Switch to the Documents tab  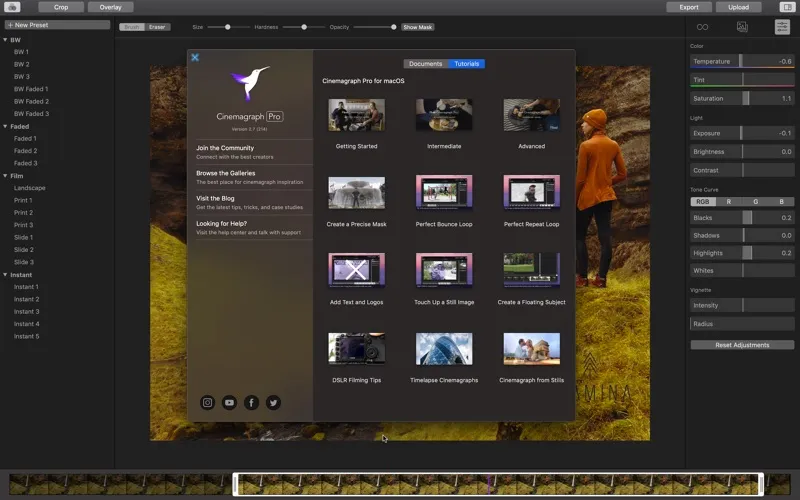point(426,64)
